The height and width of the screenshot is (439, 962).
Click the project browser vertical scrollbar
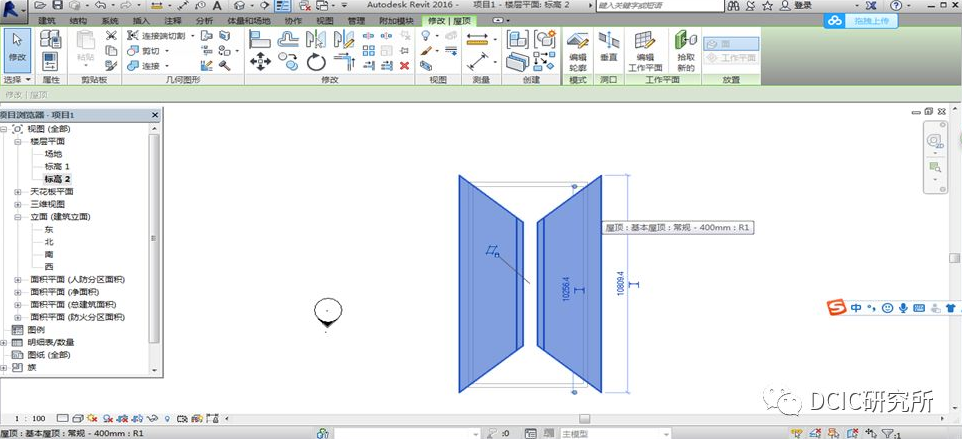[155, 239]
